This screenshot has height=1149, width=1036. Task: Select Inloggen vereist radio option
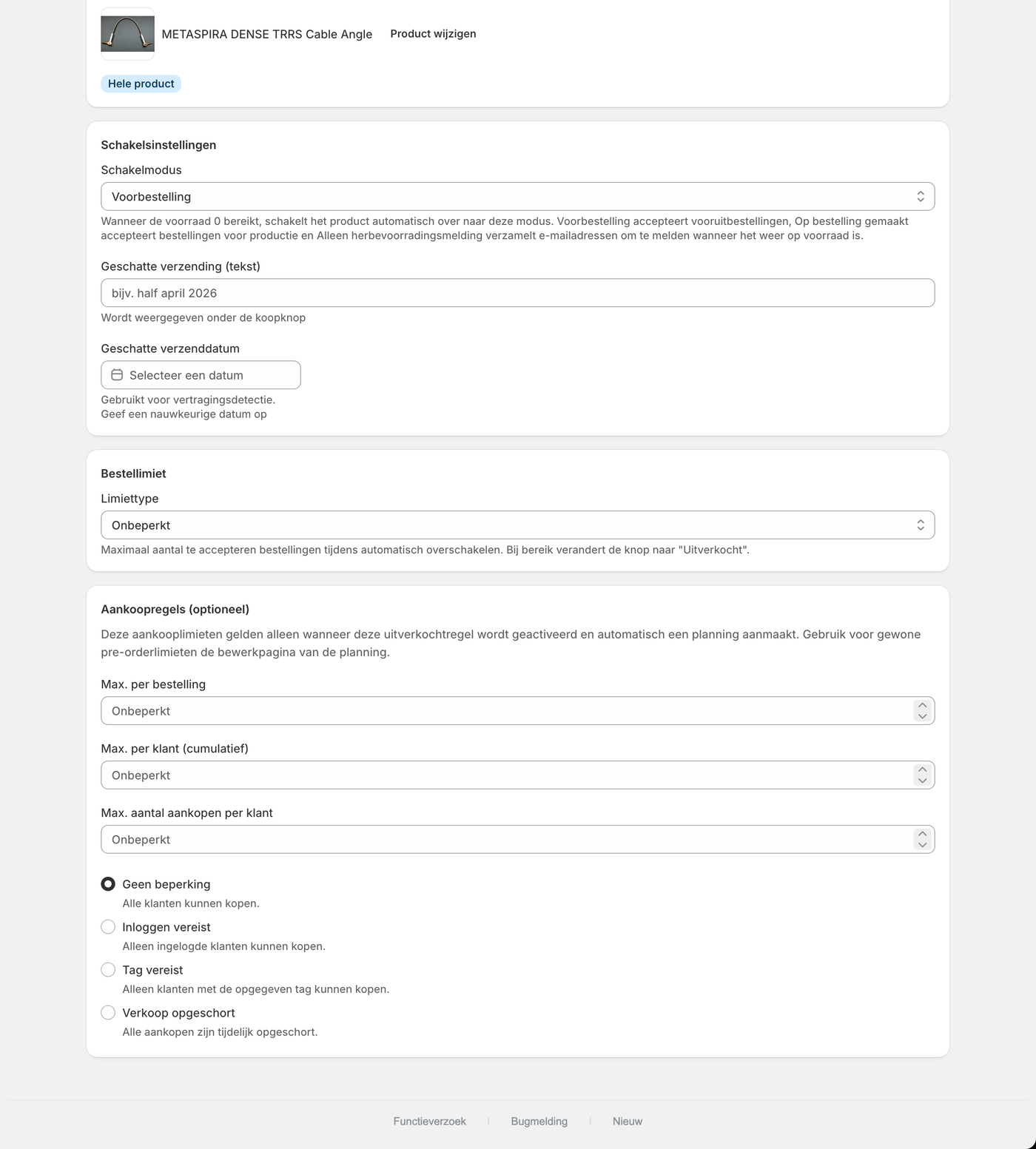pos(108,927)
